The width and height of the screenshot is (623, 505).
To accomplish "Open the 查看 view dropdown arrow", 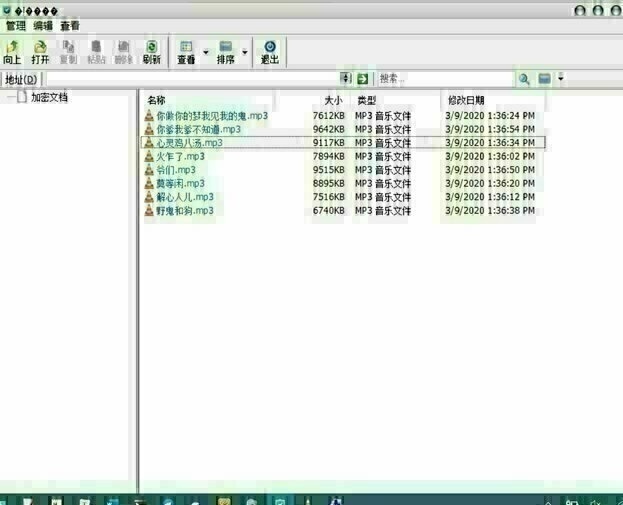I will click(206, 52).
